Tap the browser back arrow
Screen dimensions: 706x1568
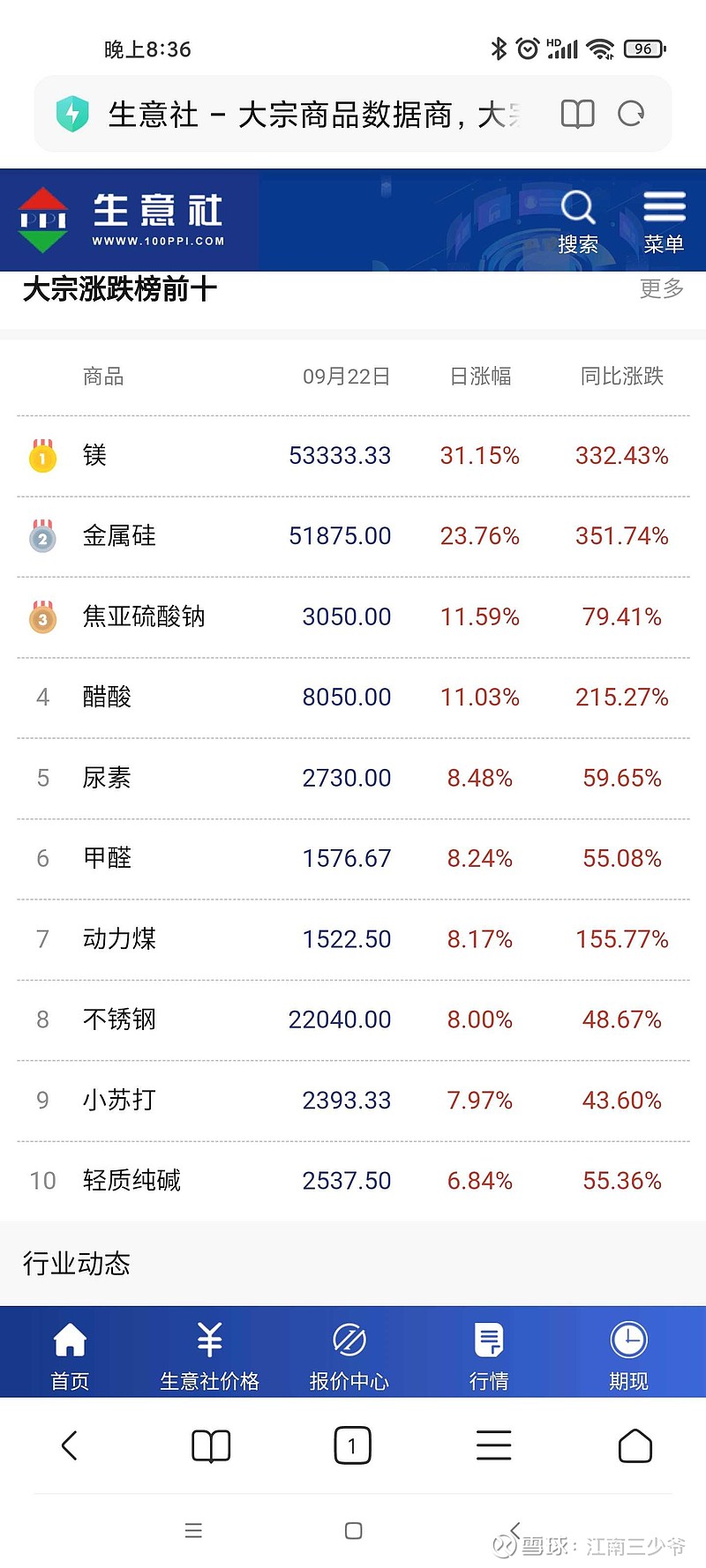[x=70, y=1445]
